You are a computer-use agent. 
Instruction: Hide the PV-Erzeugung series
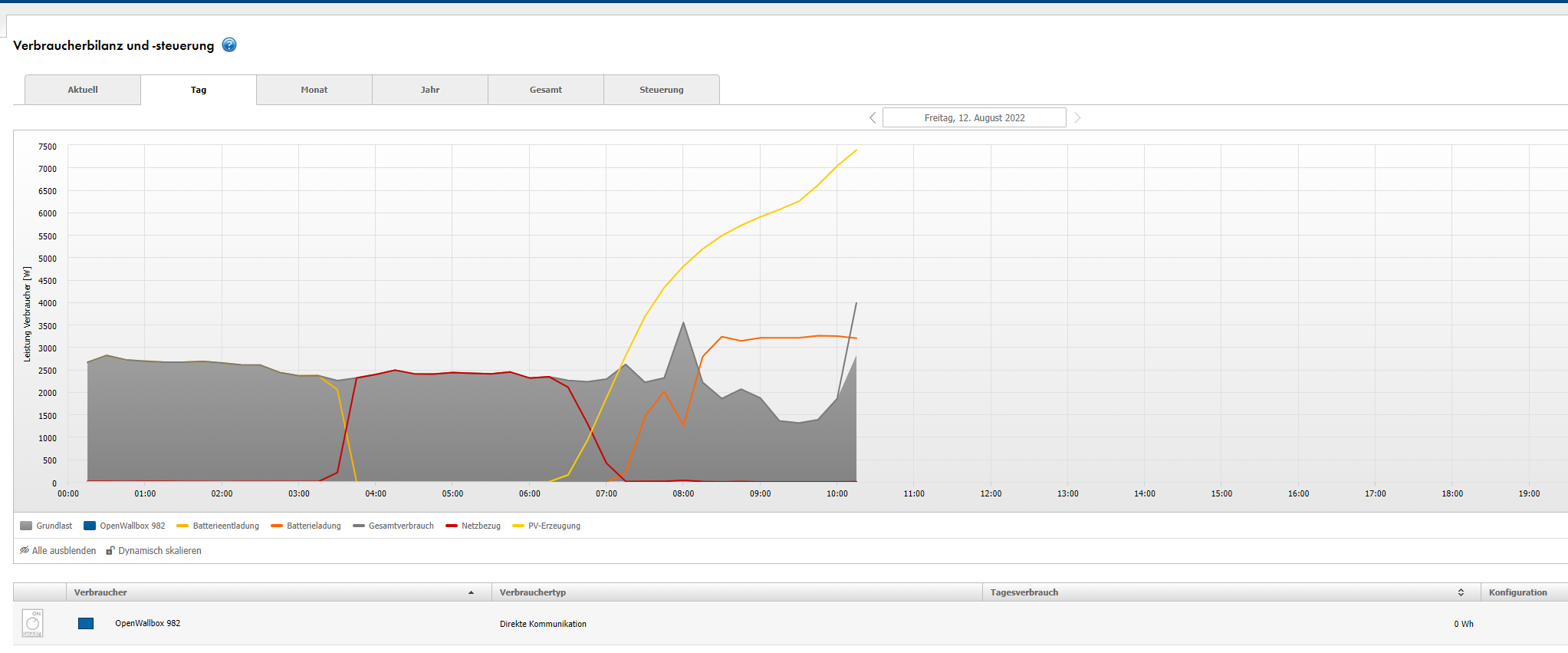546,526
